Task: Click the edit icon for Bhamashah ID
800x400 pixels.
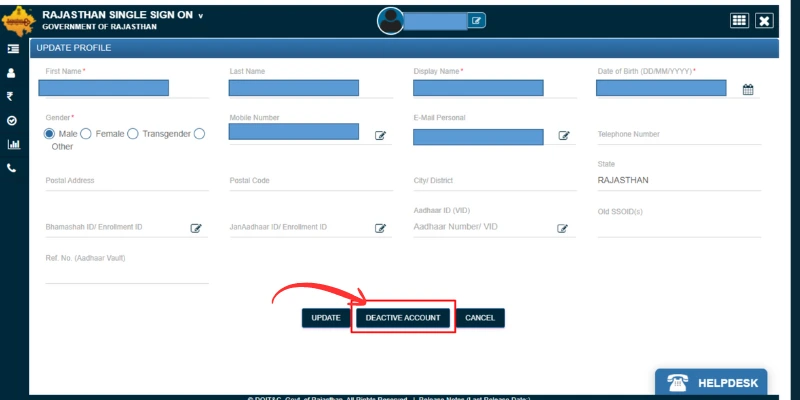Action: (196, 228)
